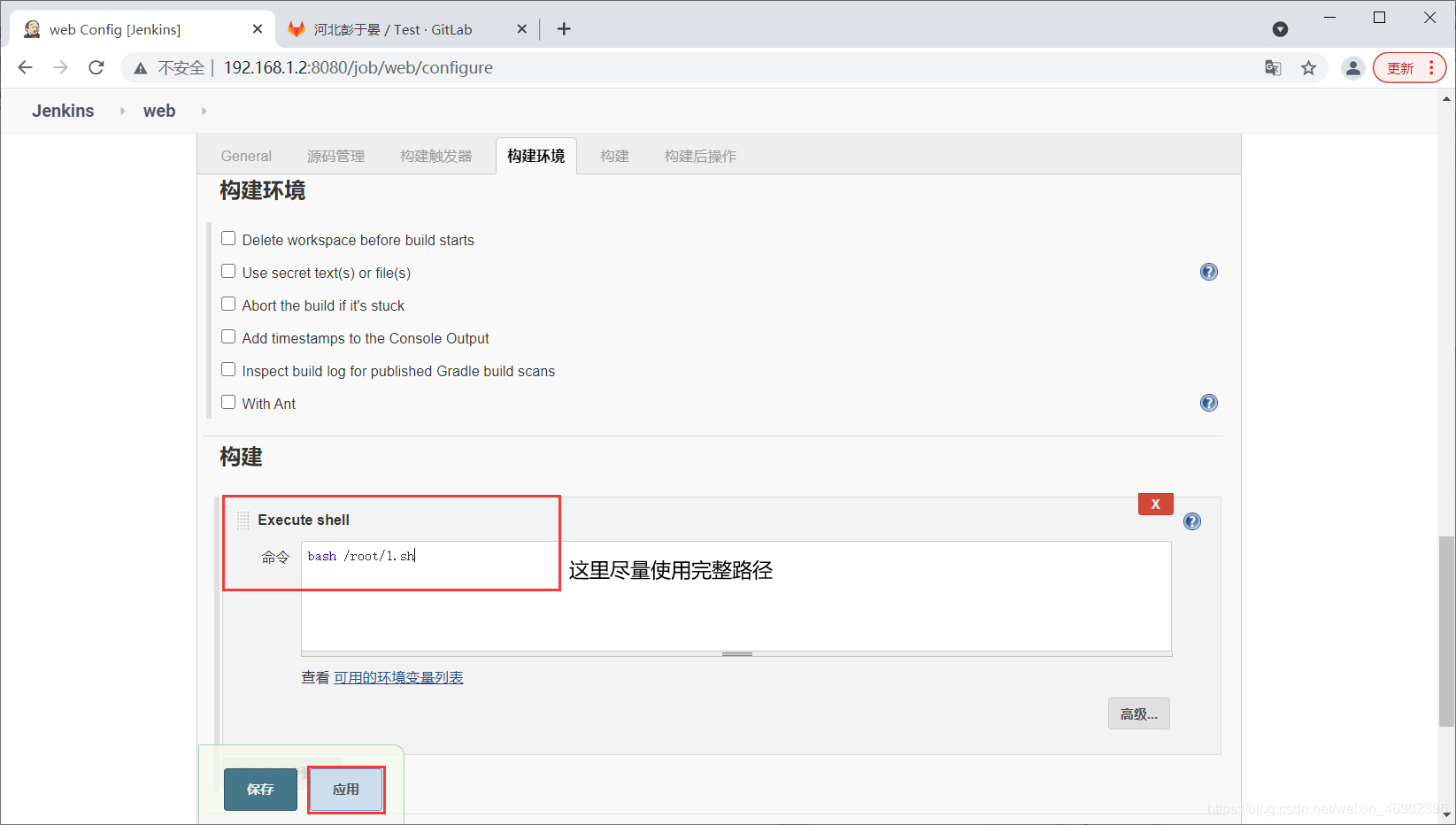Click the scrollbar down arrow
The width and height of the screenshot is (1456, 825).
coord(1446,814)
